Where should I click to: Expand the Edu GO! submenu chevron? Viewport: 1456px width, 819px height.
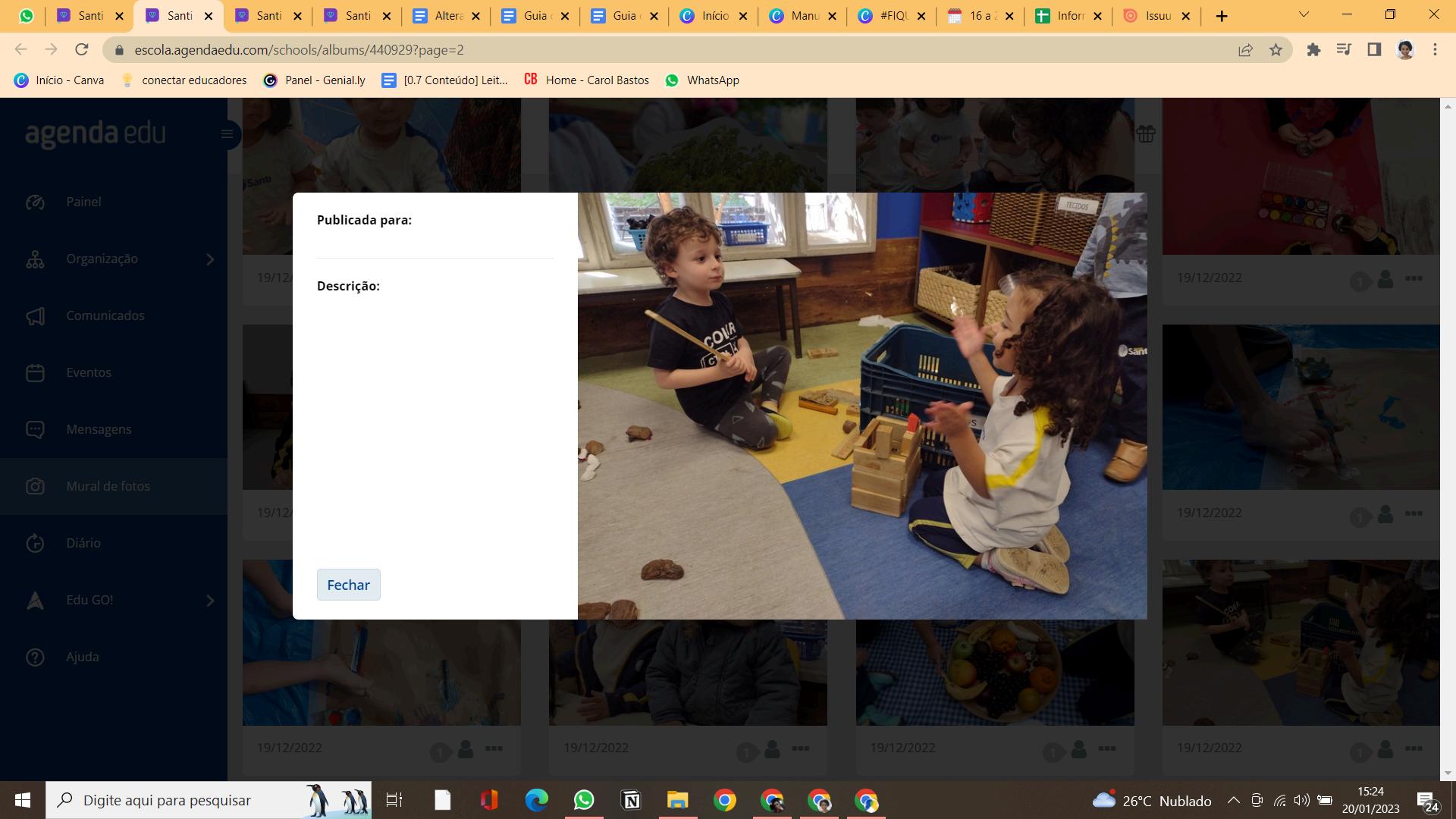point(210,601)
